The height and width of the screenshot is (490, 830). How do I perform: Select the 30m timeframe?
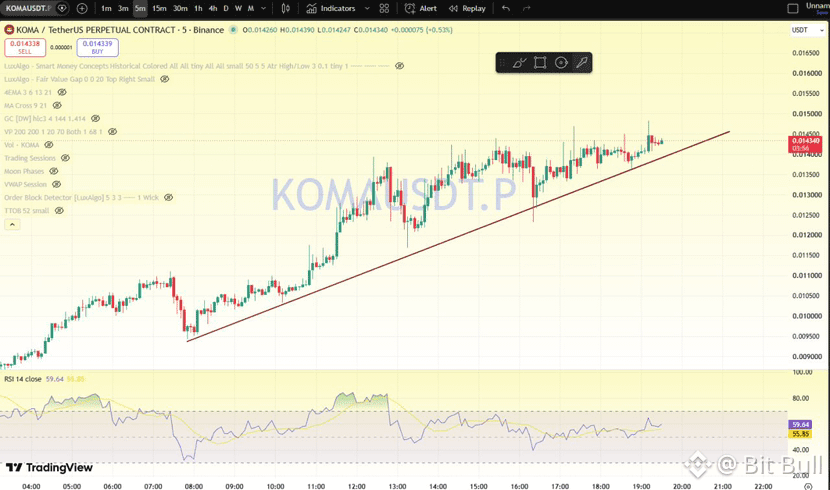pyautogui.click(x=181, y=8)
